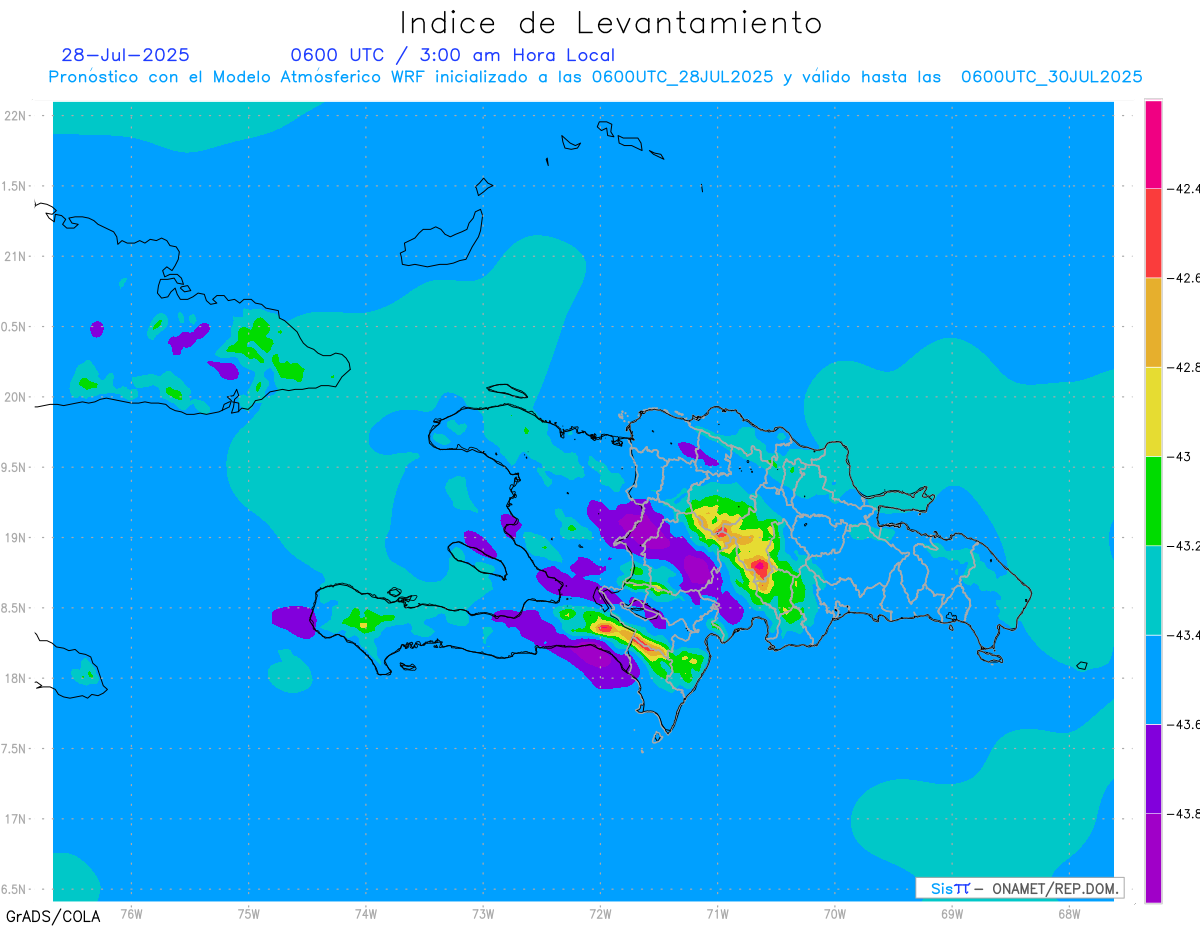Click the "ONAMET/REP.DOM." credit box
1200x927 pixels.
click(1020, 888)
